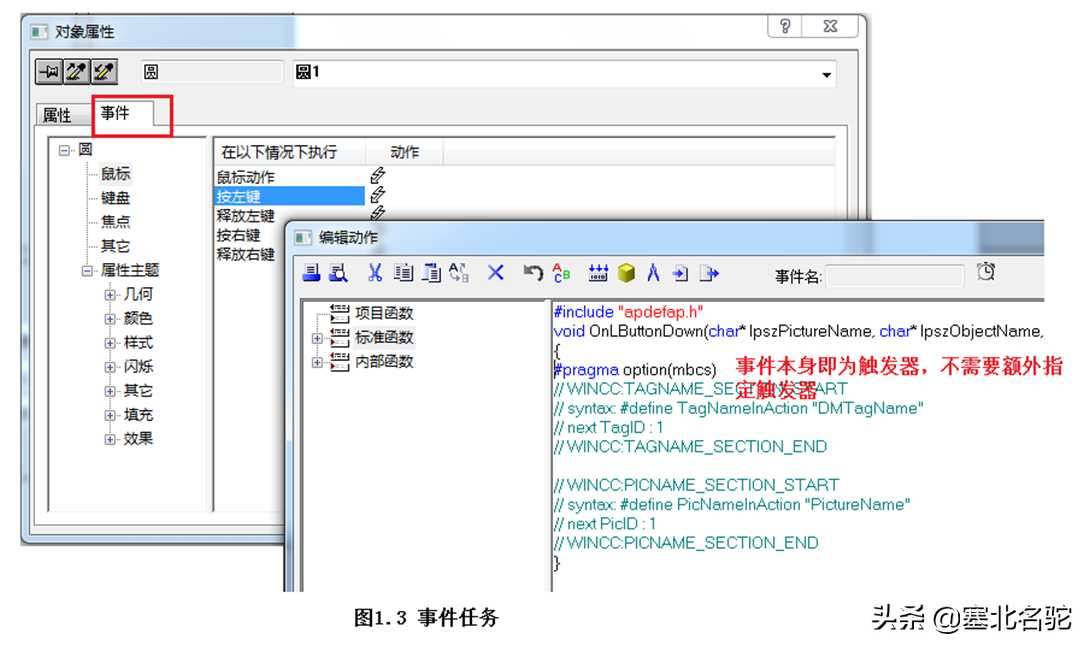Select 焦点 in the event tree
Image resolution: width=1091 pixels, height=651 pixels.
pyautogui.click(x=116, y=222)
